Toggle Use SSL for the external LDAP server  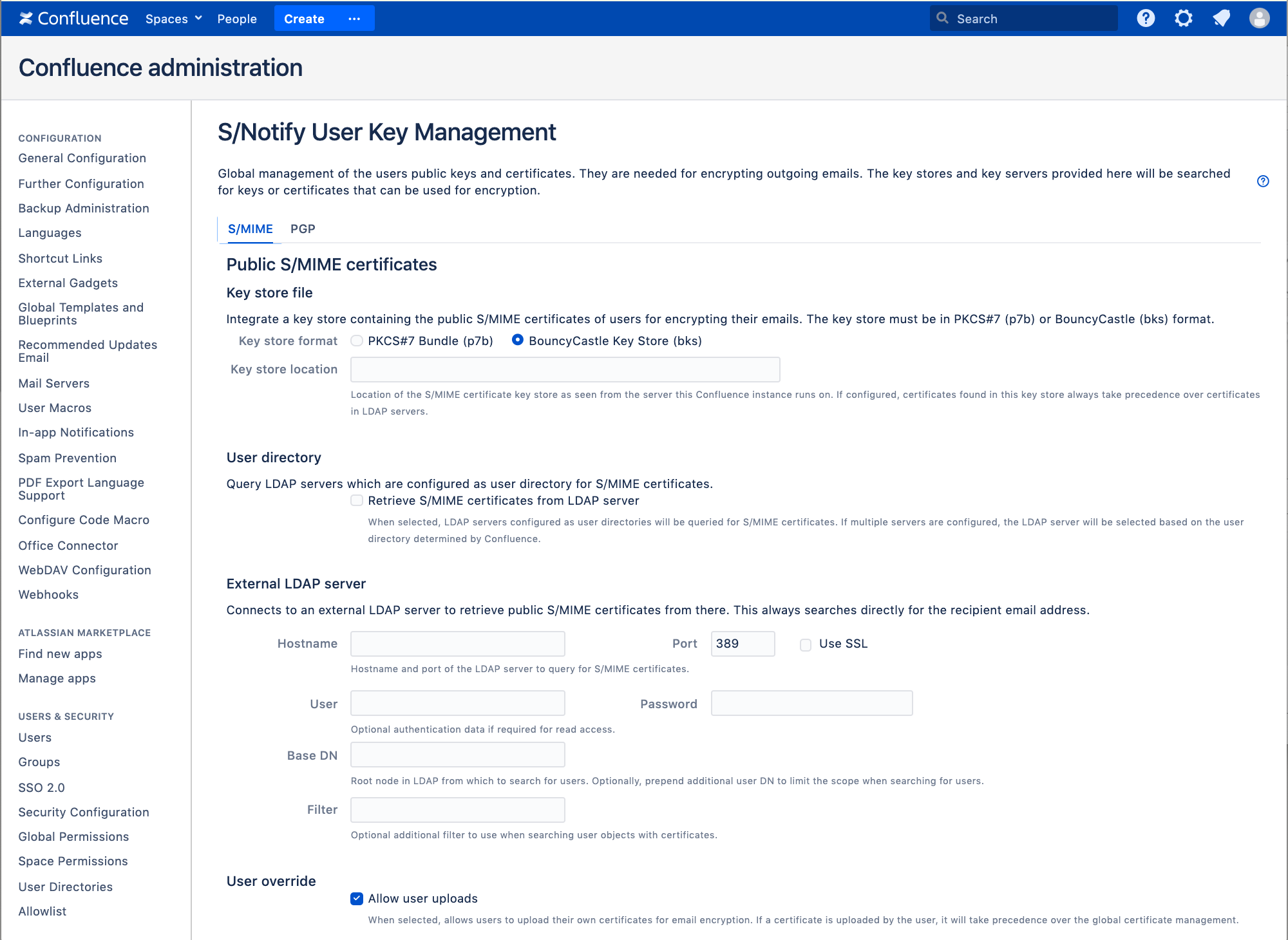pos(805,644)
